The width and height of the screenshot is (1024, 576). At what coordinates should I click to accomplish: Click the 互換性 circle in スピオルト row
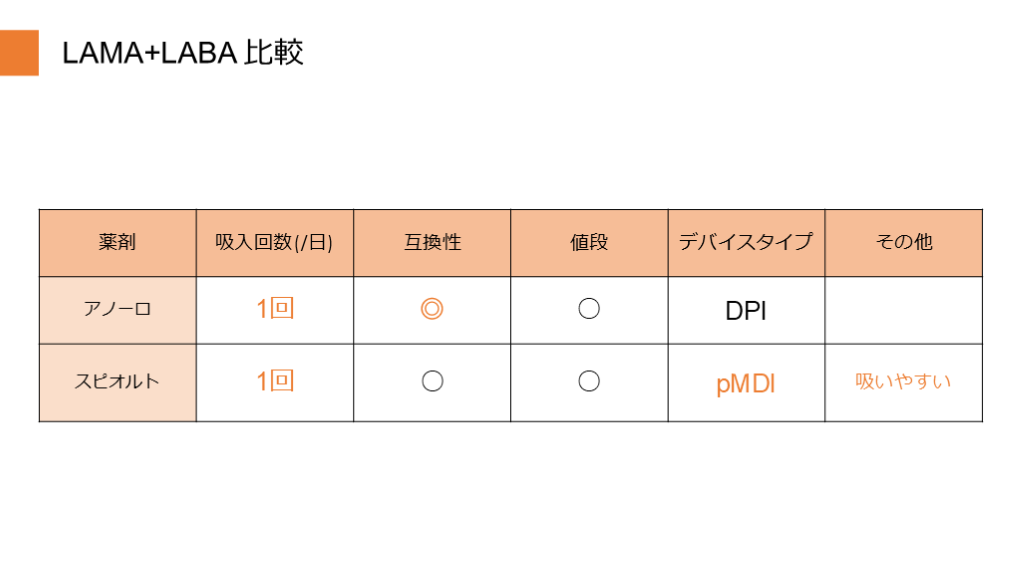(432, 381)
